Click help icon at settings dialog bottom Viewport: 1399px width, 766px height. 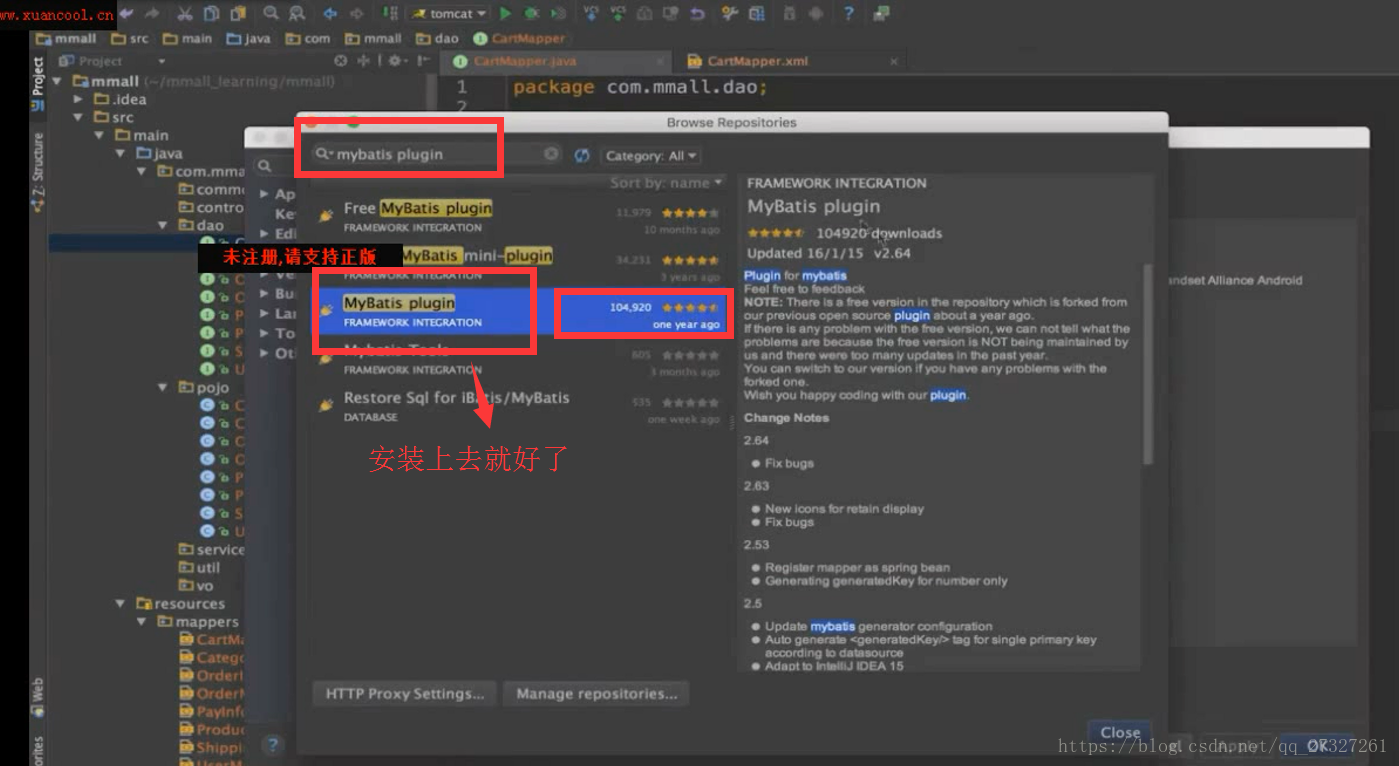click(x=273, y=744)
